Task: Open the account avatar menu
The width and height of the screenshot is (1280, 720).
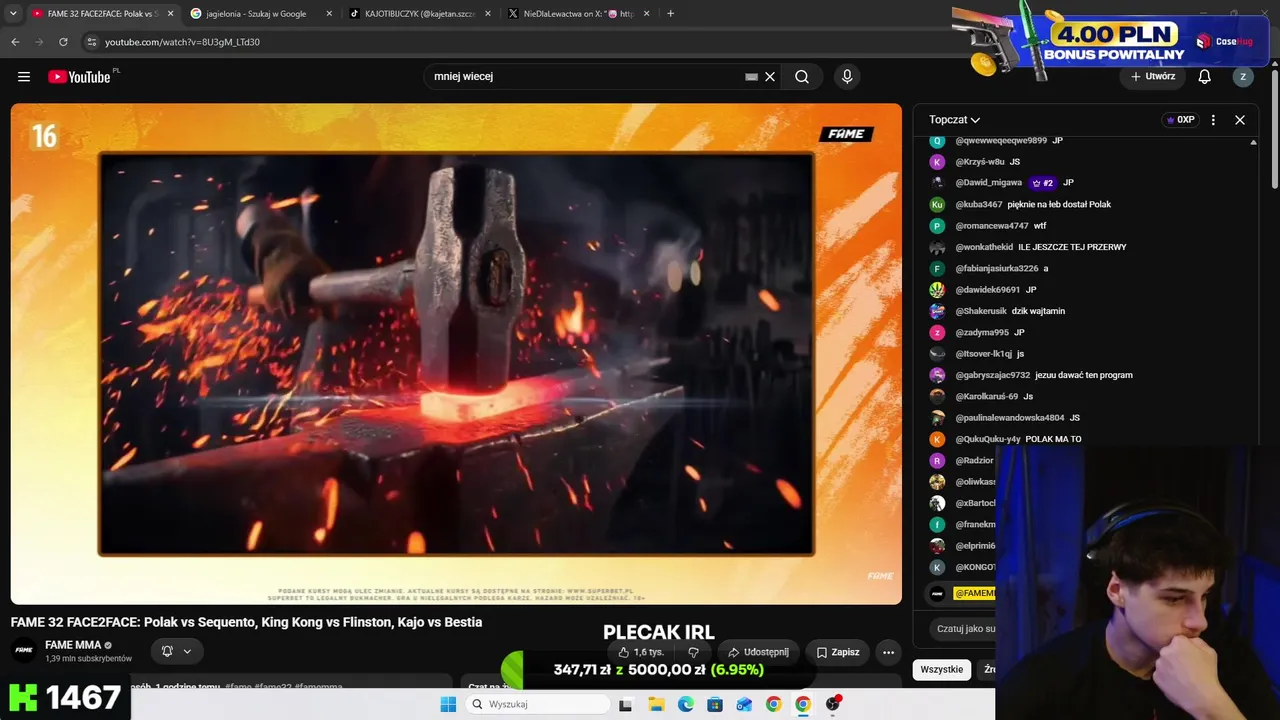Action: [1243, 77]
